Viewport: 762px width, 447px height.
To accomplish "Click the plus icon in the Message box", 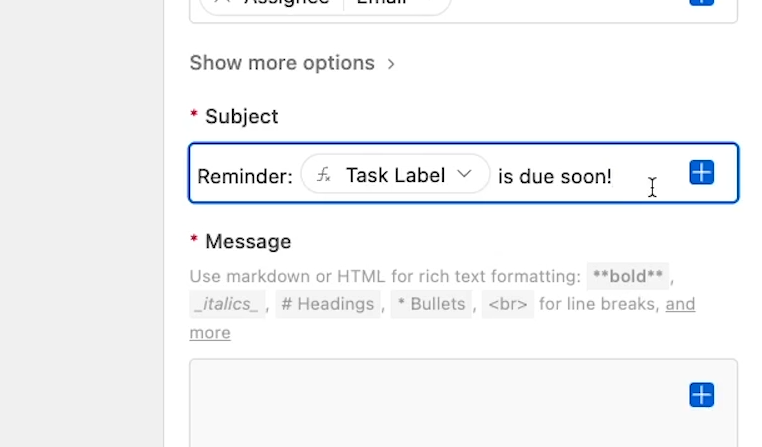I will (x=701, y=395).
